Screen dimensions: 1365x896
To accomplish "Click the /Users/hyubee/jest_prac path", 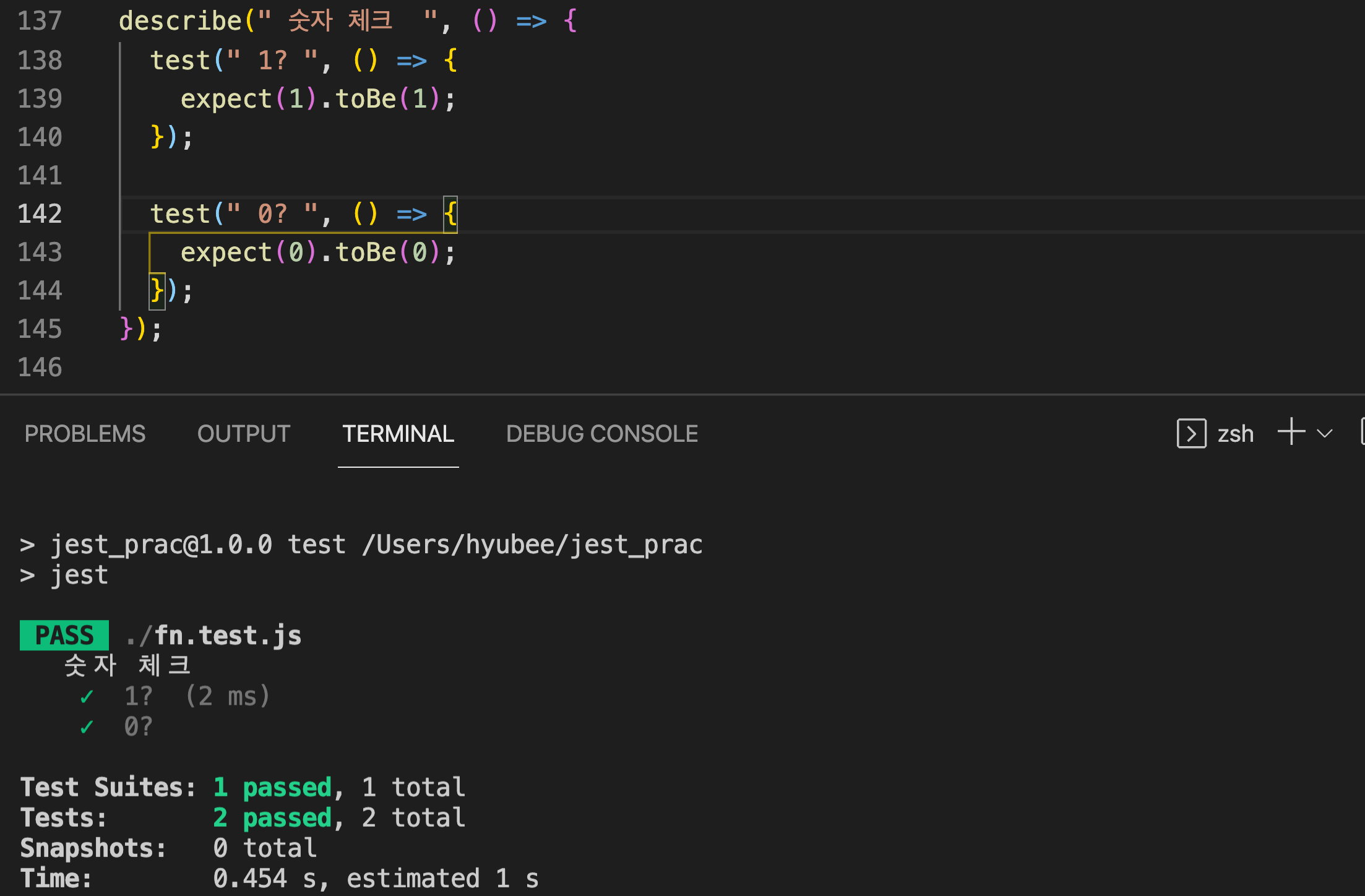I will coord(533,545).
